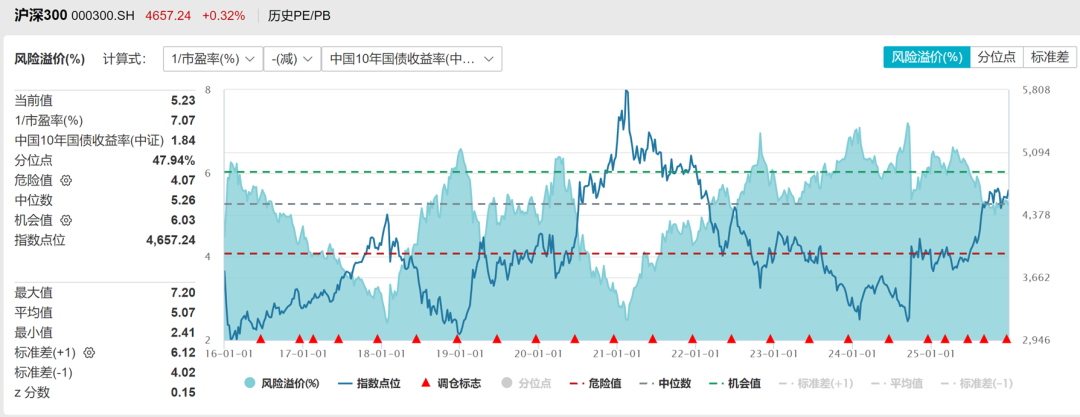Viewport: 1080px width, 417px height.
Task: Click the 调仓标志 red triangle legend icon
Action: pyautogui.click(x=425, y=383)
